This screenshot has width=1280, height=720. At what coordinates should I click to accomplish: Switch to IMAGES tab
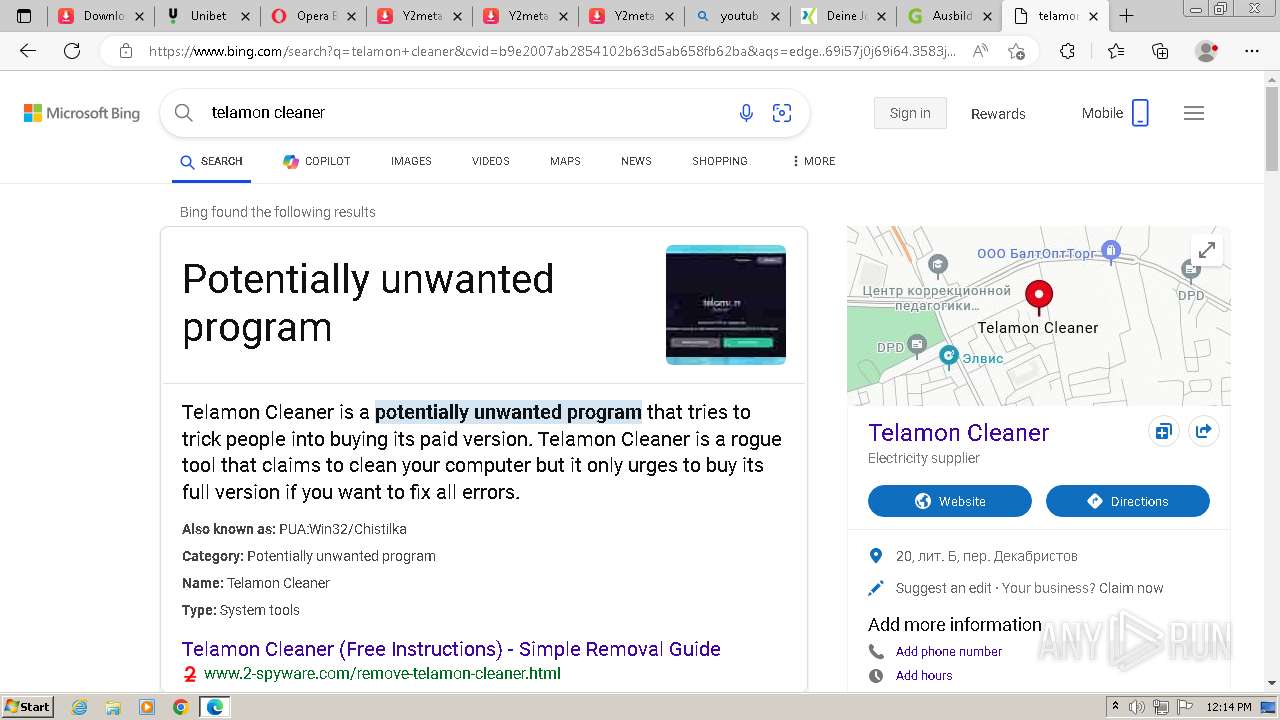[x=411, y=161]
